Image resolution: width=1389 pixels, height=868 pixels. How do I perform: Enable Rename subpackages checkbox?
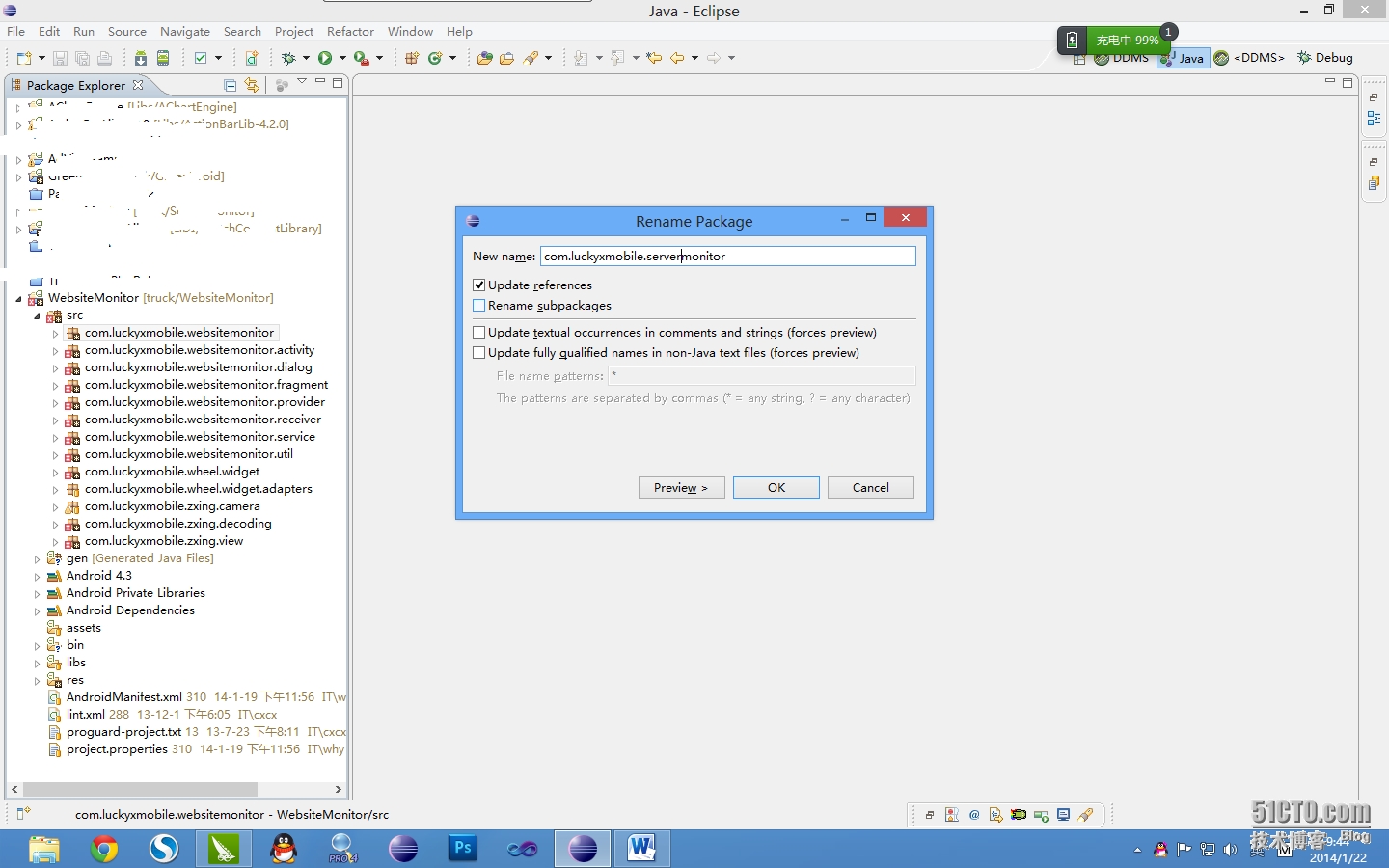[x=479, y=306]
